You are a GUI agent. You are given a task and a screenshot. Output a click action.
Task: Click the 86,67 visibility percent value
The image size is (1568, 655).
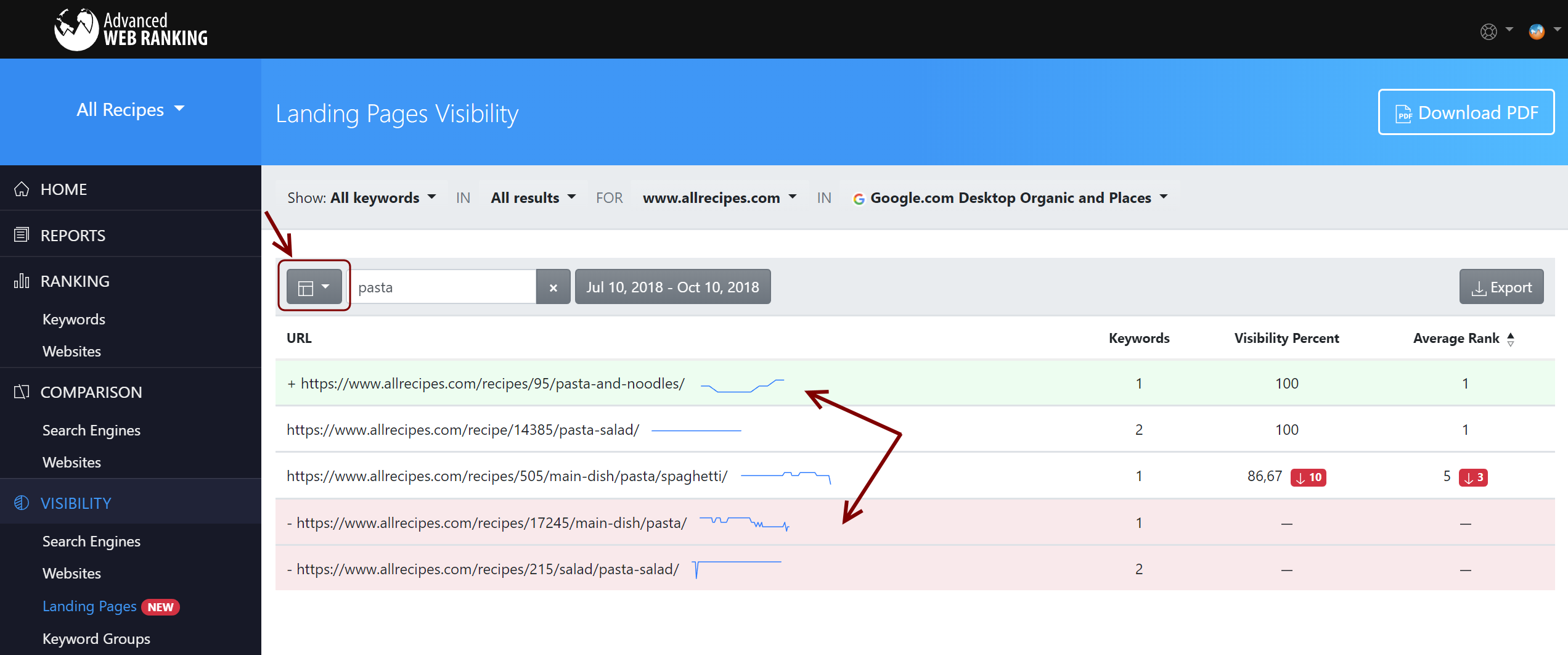click(x=1265, y=476)
